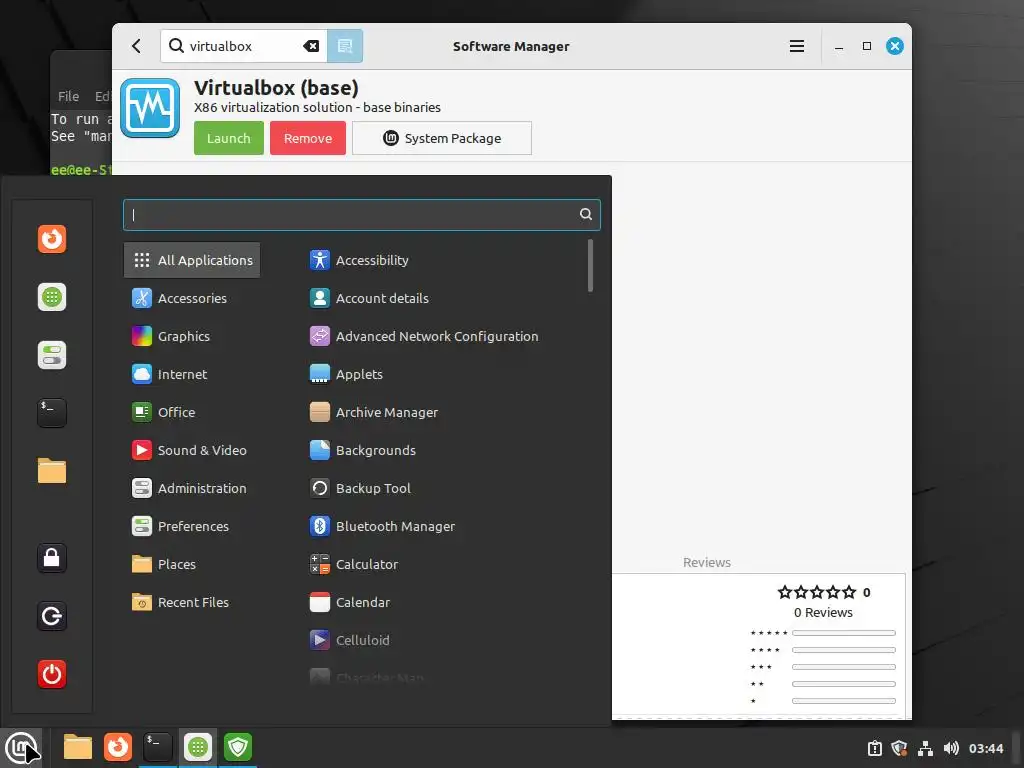1024x768 pixels.
Task: Click the five-star rating bar in Reviews
Action: click(844, 633)
